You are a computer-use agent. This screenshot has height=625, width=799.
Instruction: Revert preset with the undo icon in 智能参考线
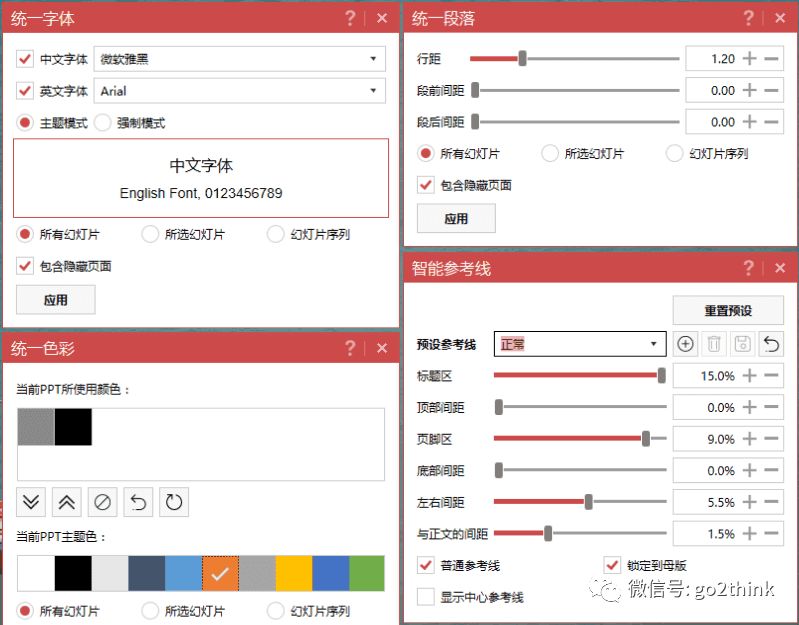(771, 344)
